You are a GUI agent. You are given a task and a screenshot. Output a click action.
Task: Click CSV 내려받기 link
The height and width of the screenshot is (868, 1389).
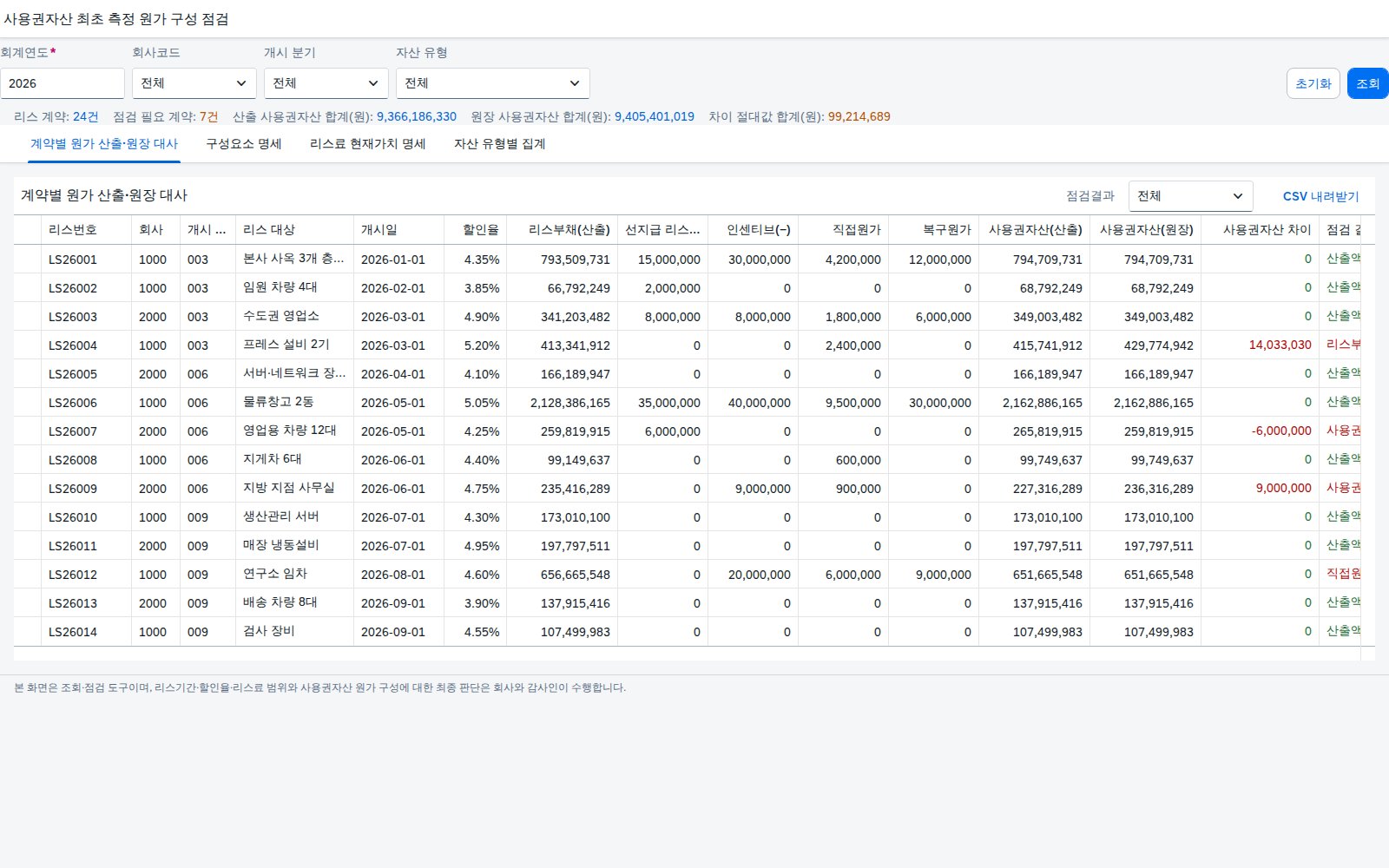pyautogui.click(x=1320, y=196)
